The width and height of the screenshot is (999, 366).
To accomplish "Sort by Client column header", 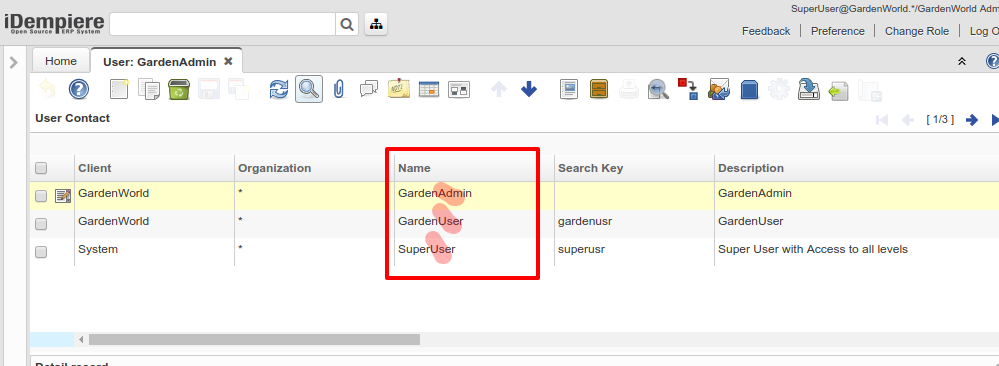I will (94, 168).
